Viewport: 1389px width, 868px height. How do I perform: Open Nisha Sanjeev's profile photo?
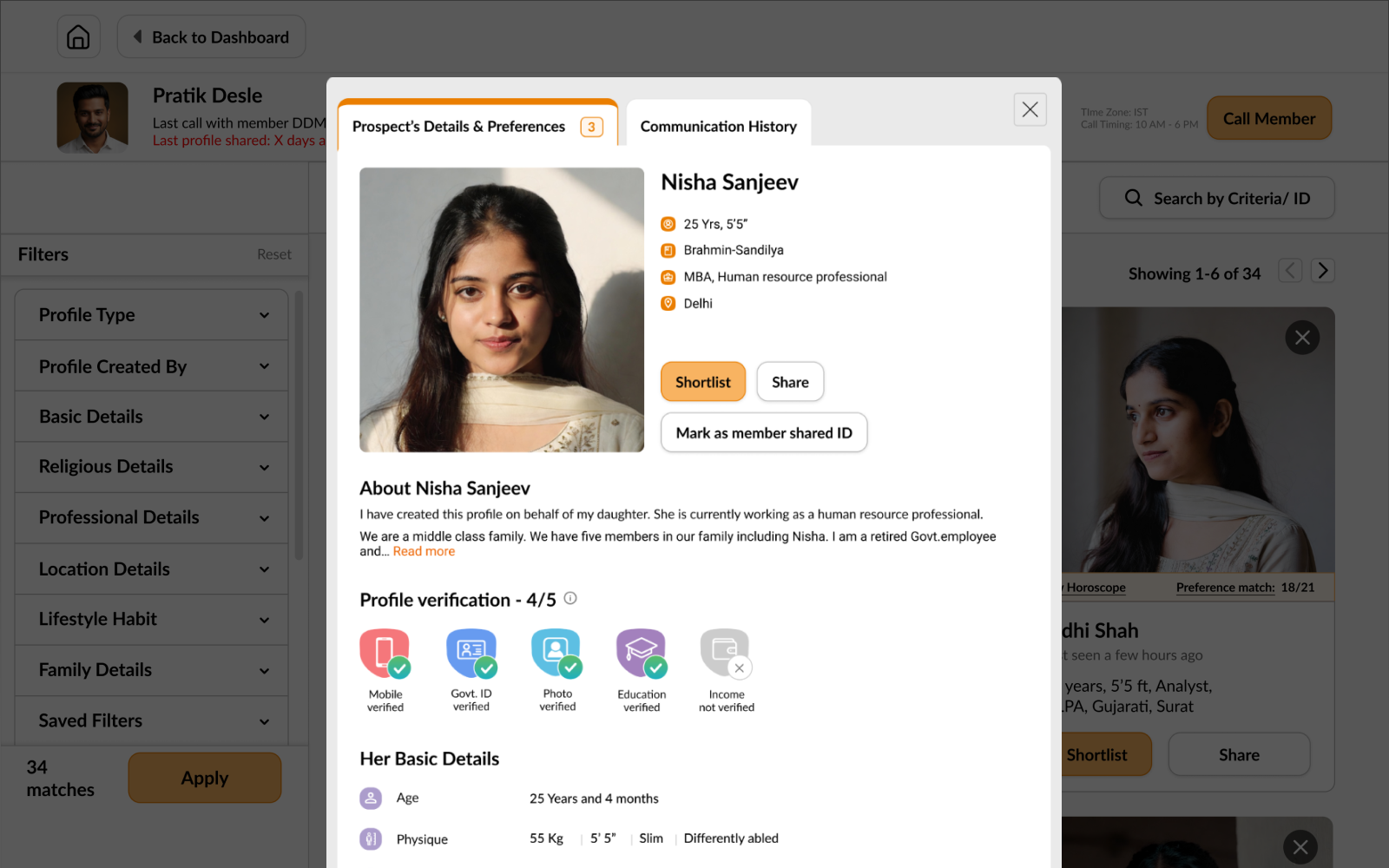[502, 310]
